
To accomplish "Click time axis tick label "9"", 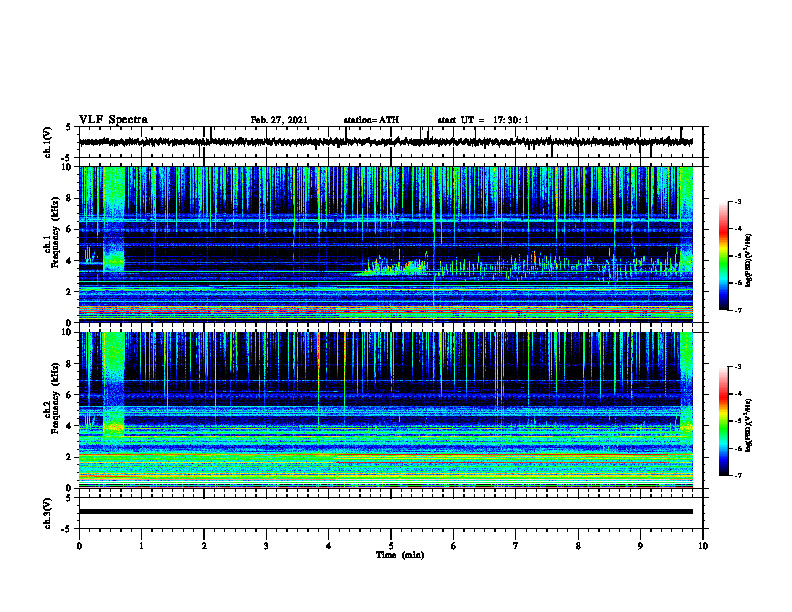I will (640, 546).
